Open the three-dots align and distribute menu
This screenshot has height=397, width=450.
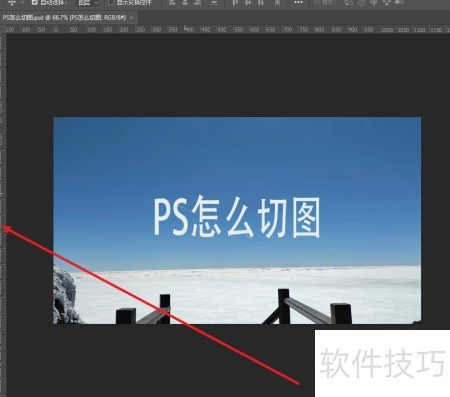click(298, 2)
